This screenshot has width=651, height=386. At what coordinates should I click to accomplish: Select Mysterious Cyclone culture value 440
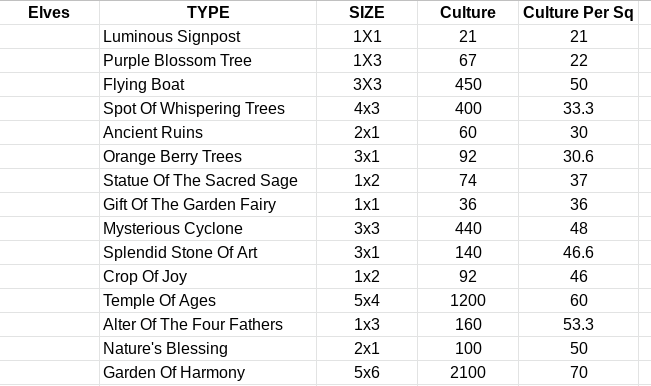click(x=468, y=229)
